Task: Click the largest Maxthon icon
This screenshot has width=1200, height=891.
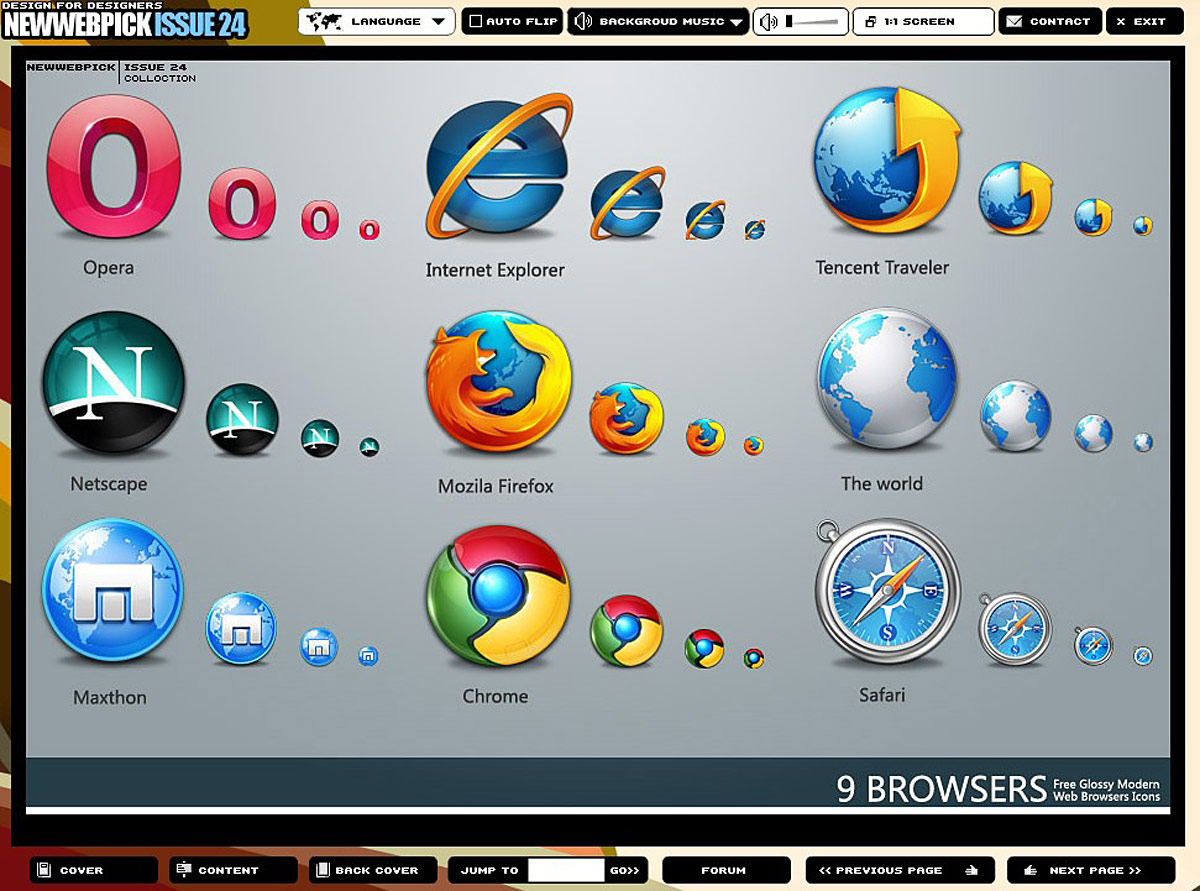Action: pyautogui.click(x=113, y=590)
